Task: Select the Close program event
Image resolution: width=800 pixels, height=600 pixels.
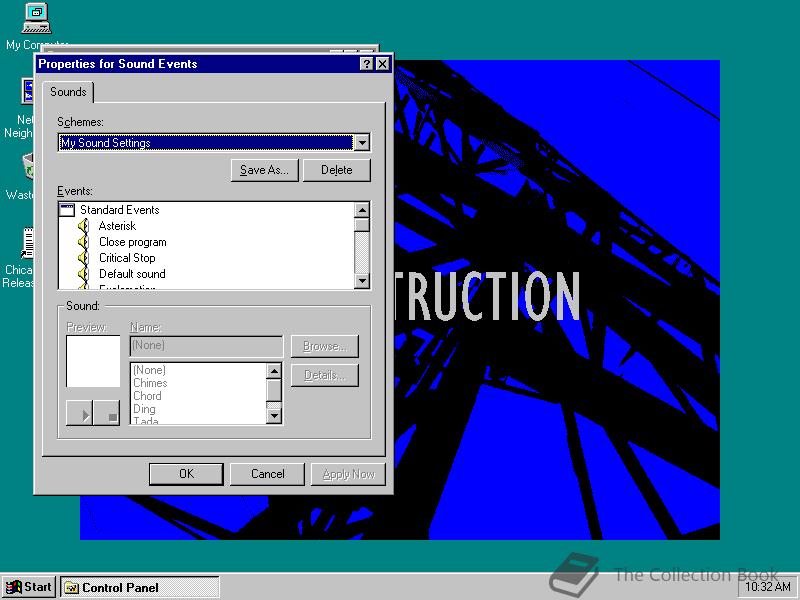Action: pos(133,242)
